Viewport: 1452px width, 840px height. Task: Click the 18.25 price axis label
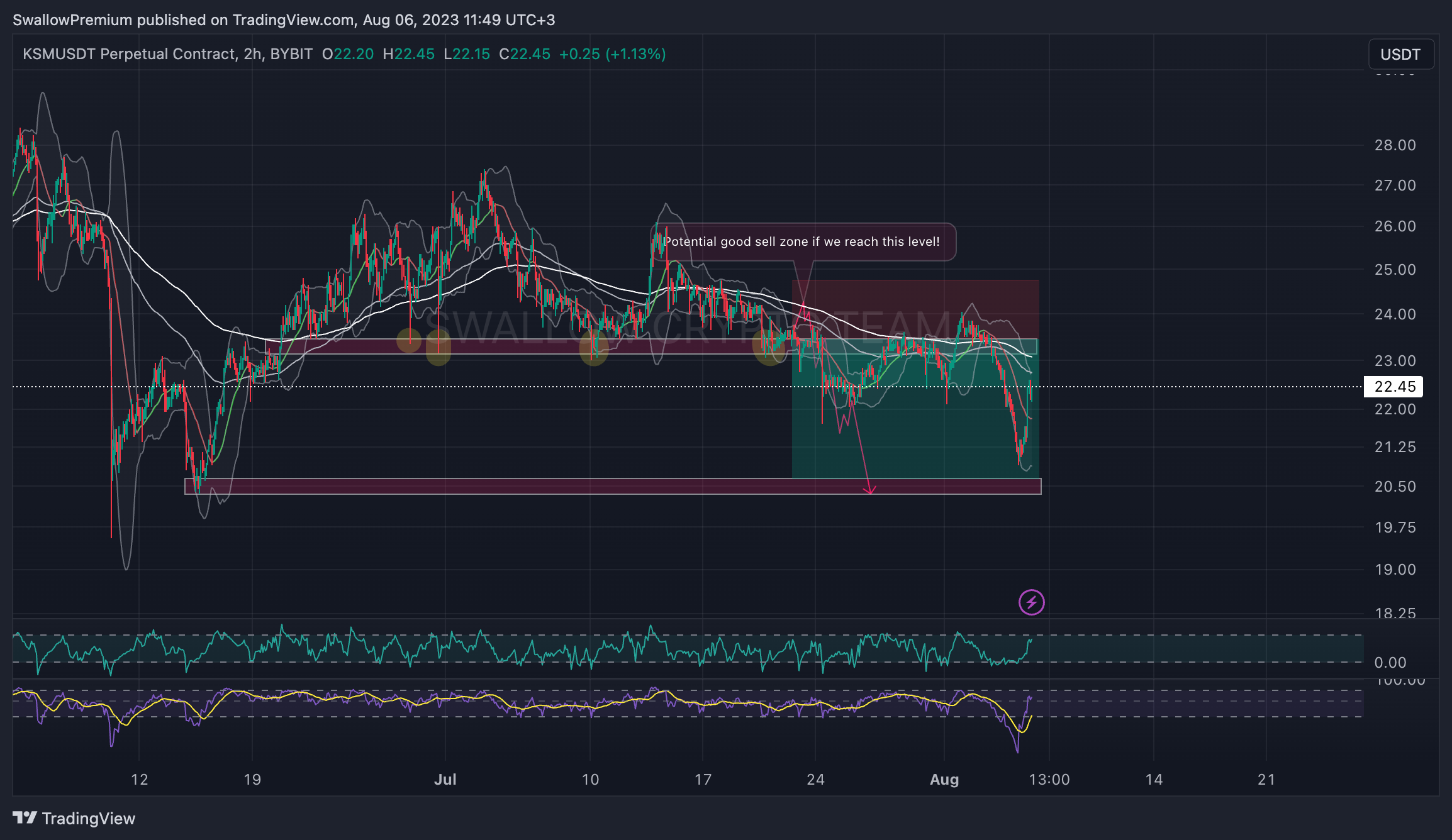point(1395,613)
